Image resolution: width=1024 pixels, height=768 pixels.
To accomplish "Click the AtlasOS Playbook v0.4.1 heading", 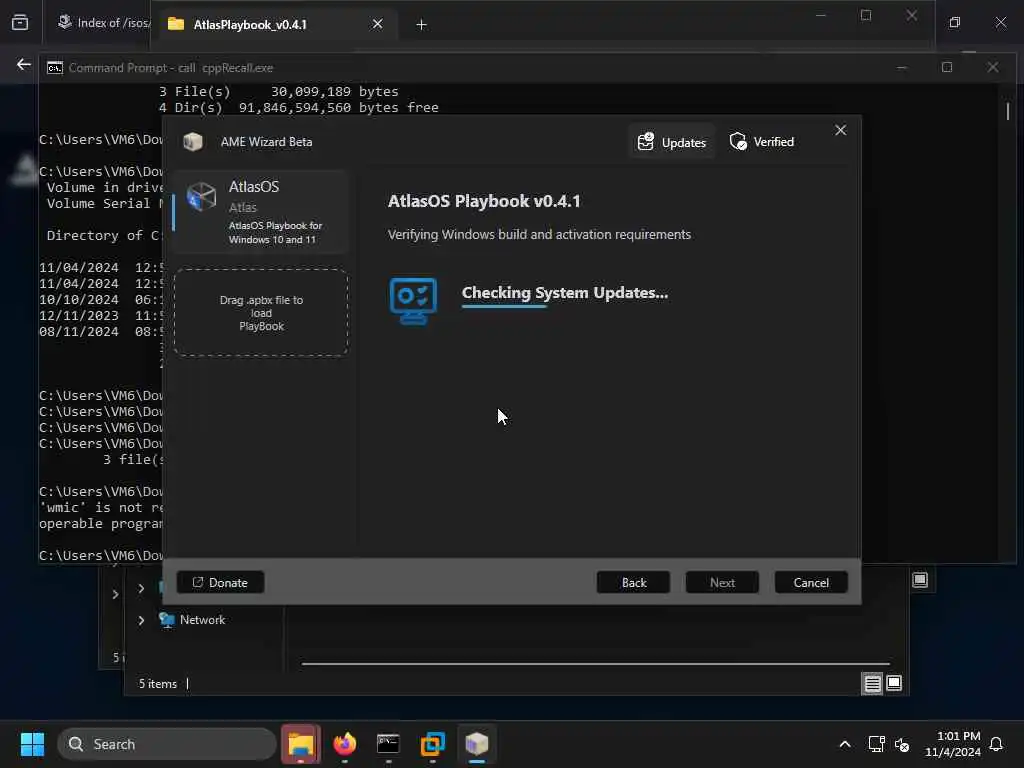I will (484, 201).
